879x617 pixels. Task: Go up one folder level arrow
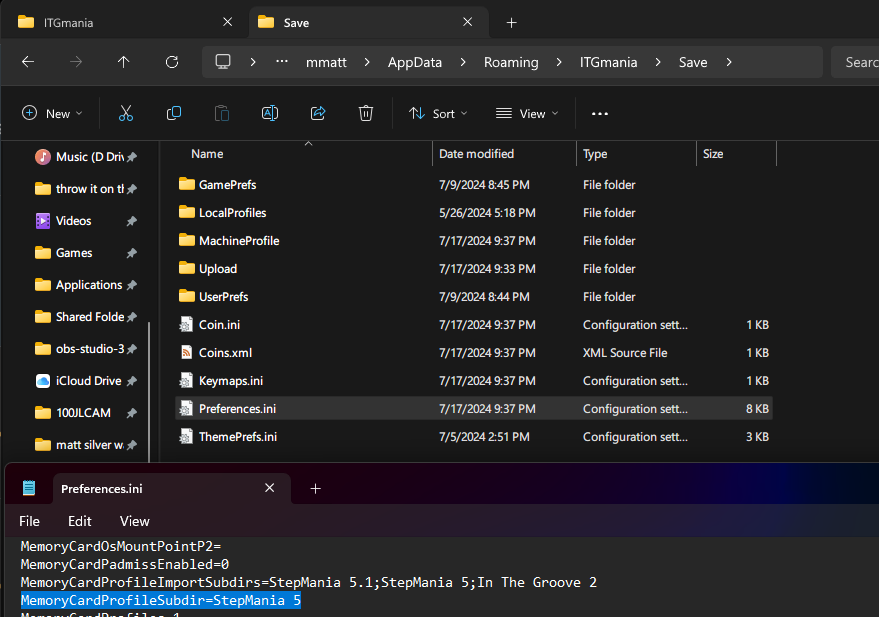tap(124, 62)
